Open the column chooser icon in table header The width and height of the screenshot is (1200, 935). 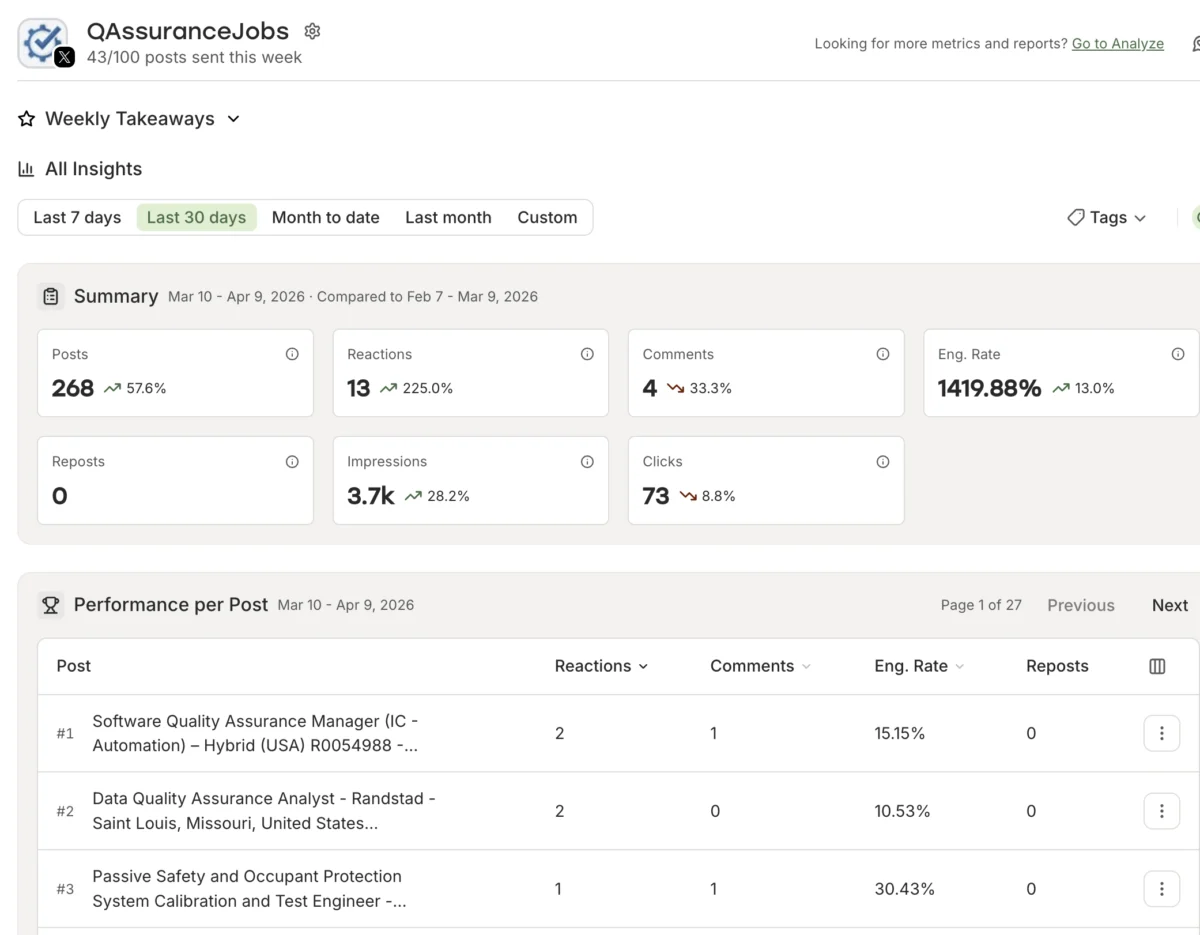coord(1157,666)
